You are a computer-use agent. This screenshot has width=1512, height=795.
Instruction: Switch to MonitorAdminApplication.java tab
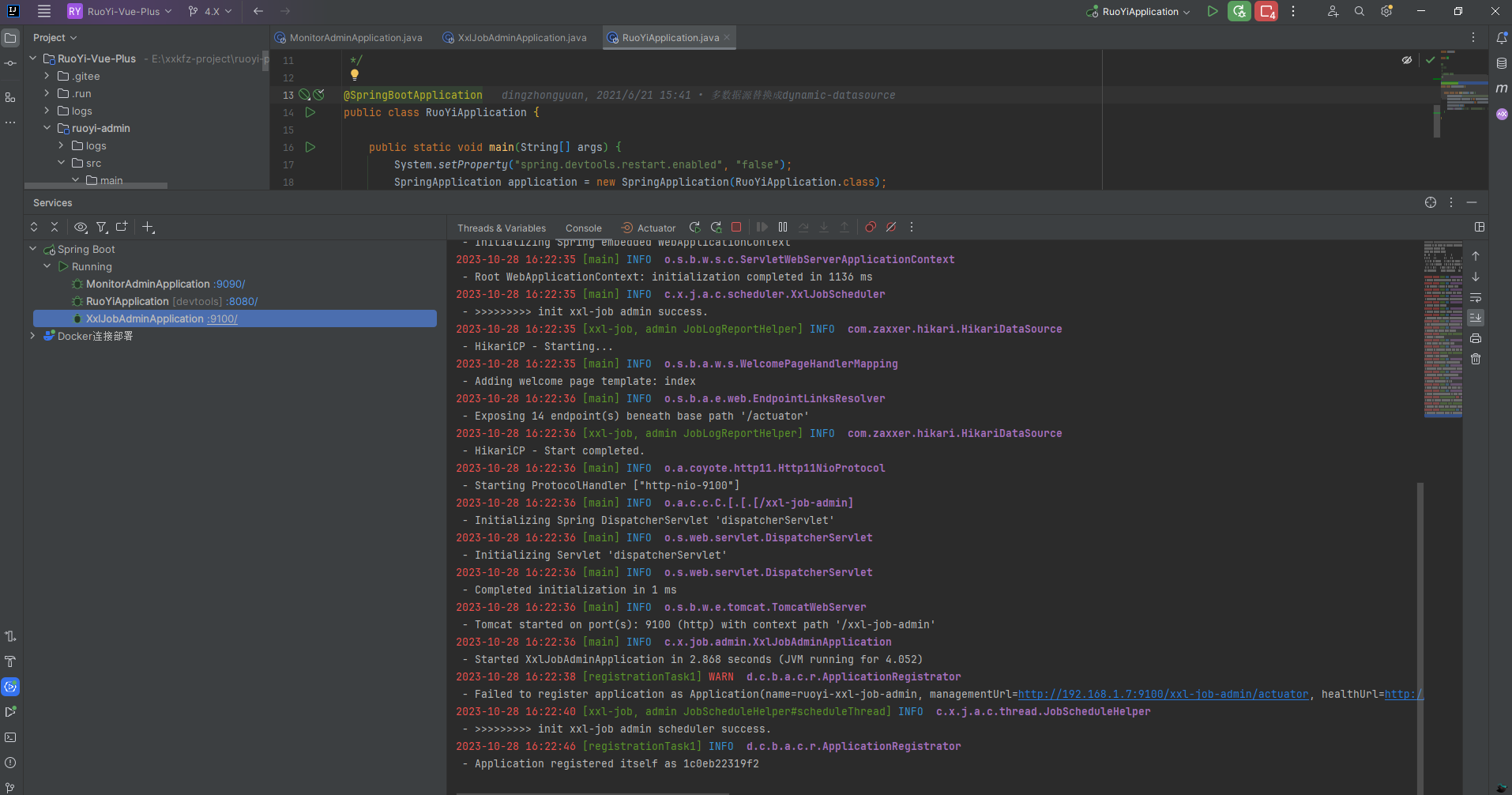(x=348, y=37)
